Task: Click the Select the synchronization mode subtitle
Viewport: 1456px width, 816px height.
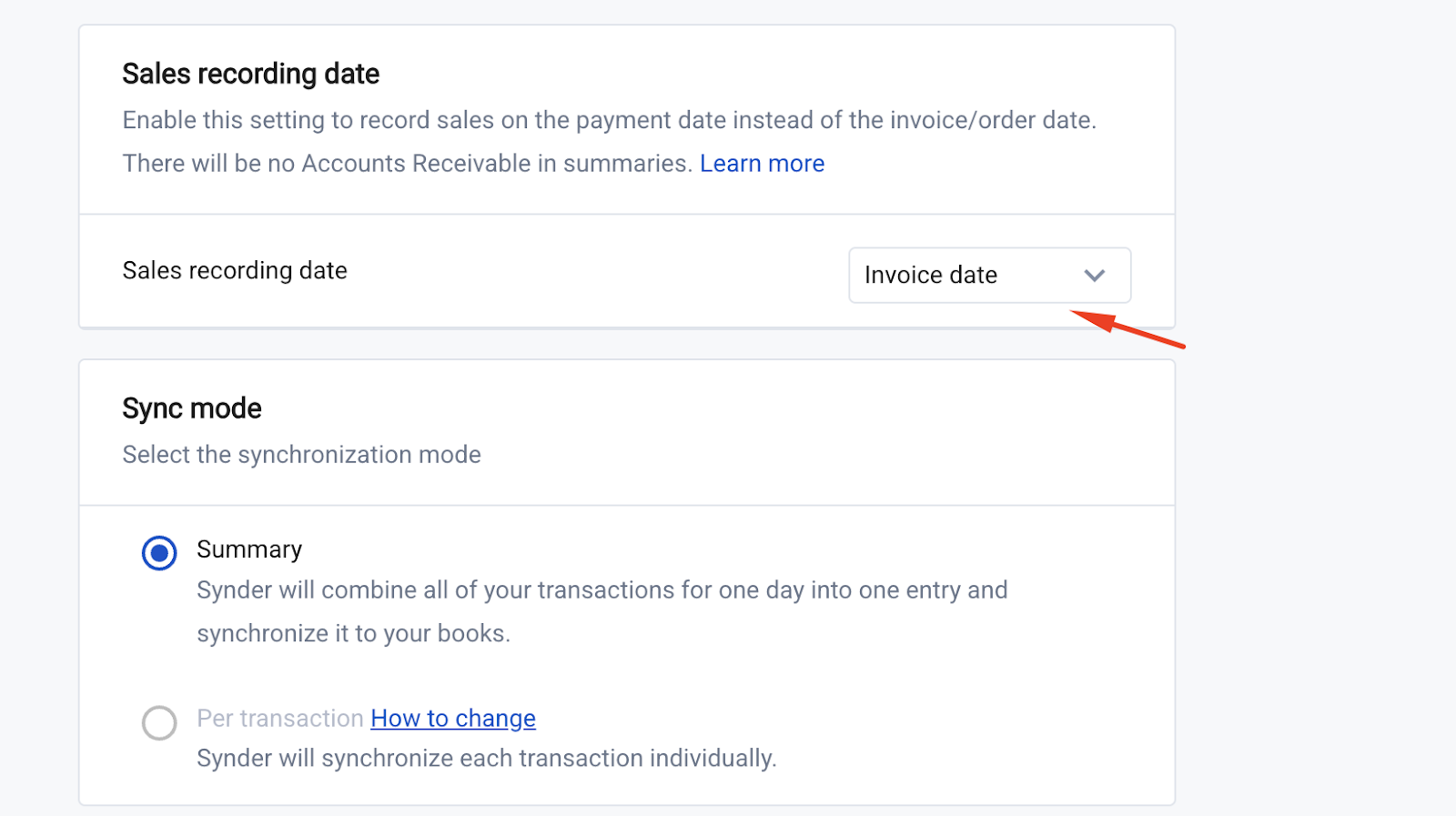Action: point(302,455)
